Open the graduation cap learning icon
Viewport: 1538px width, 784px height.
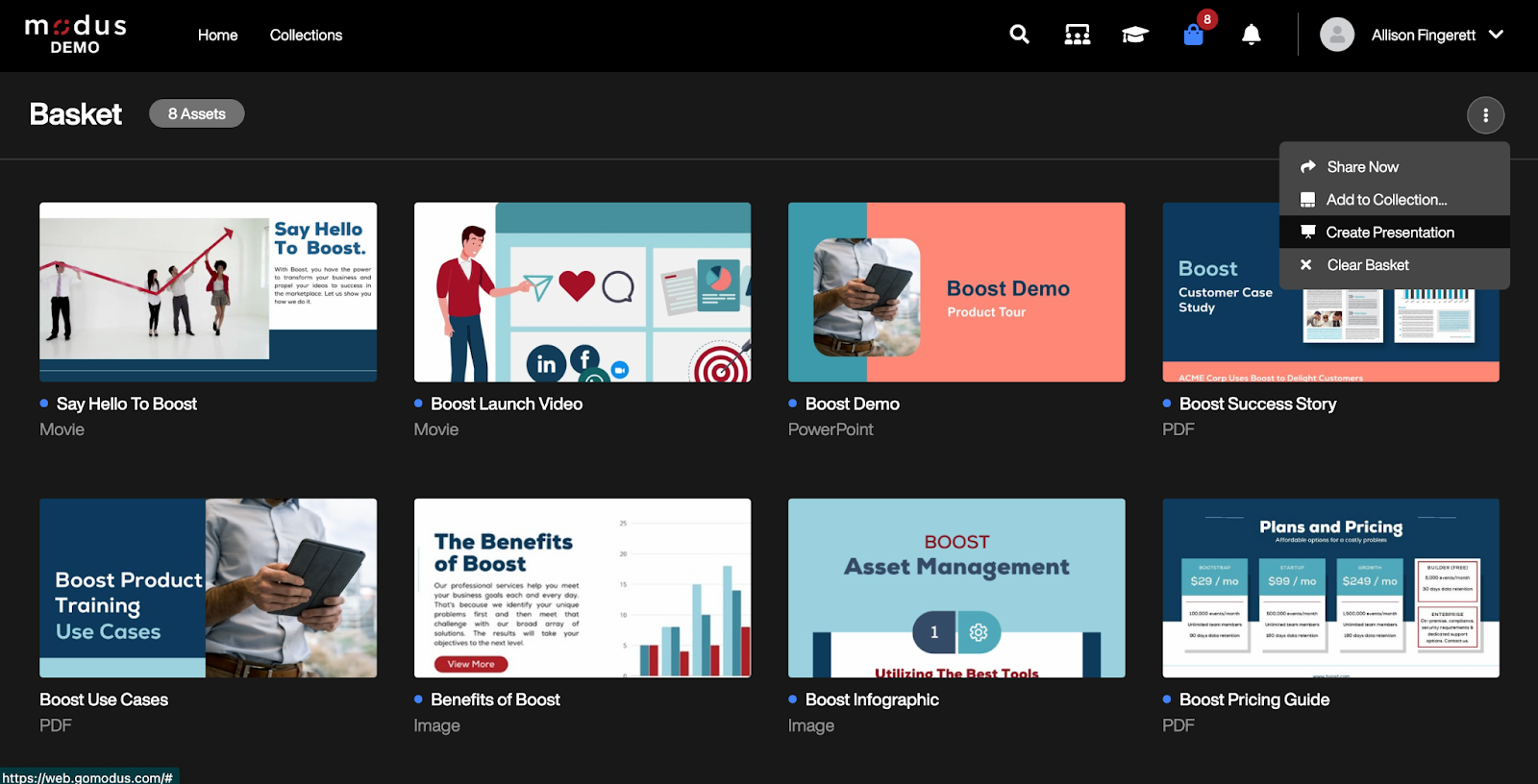tap(1134, 36)
